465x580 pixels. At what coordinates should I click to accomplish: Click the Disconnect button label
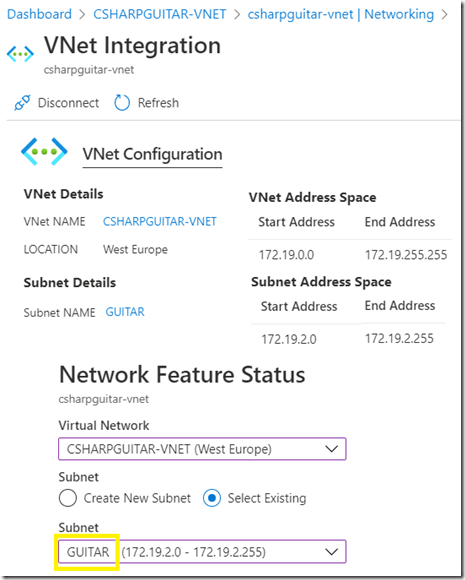(x=68, y=102)
